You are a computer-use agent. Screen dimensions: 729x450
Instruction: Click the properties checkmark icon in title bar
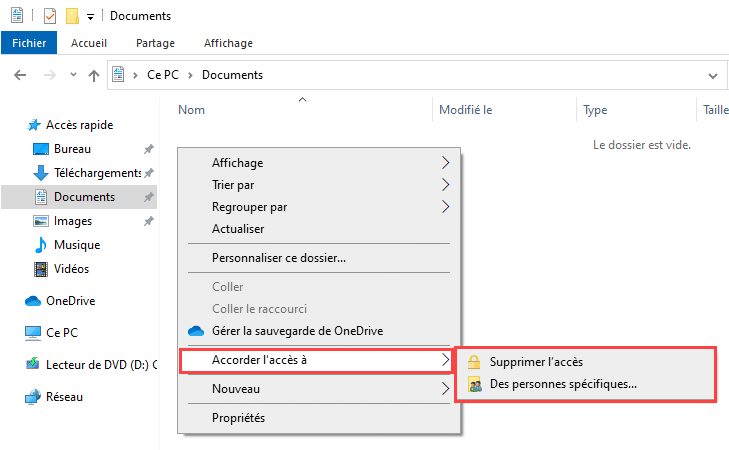pyautogui.click(x=50, y=16)
